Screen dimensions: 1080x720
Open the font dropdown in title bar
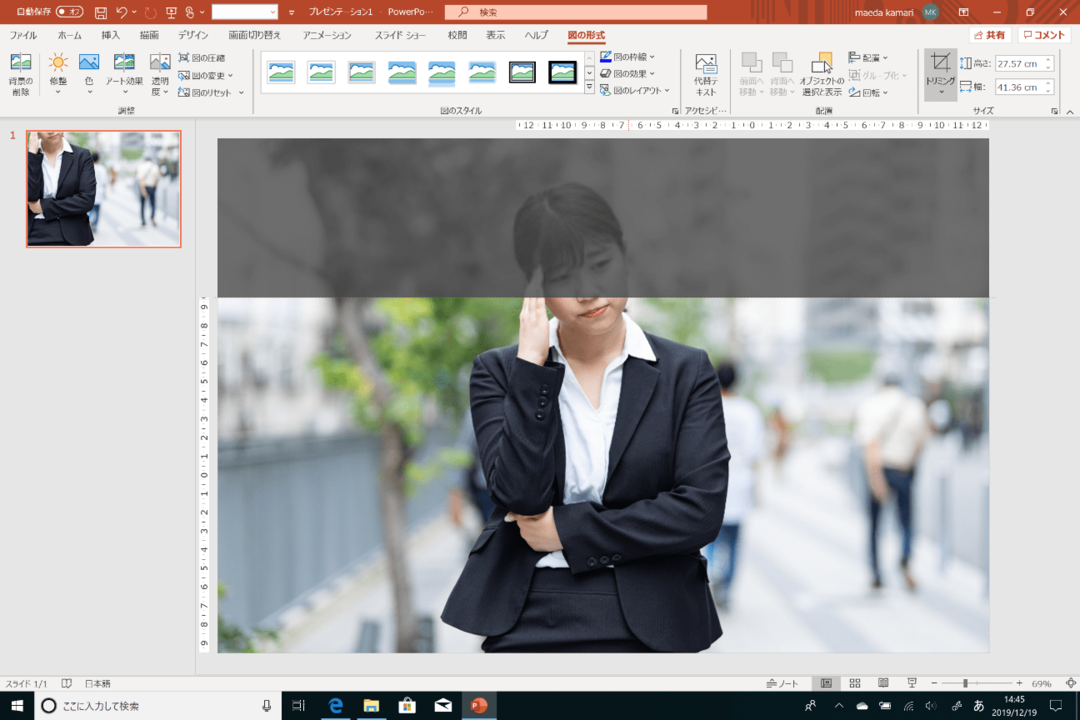(245, 12)
